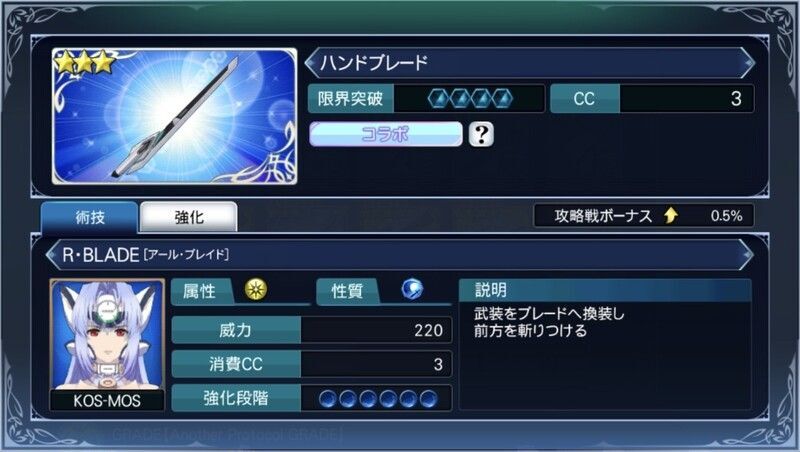Click the three-star rarity icon
This screenshot has width=800, height=452.
(84, 63)
